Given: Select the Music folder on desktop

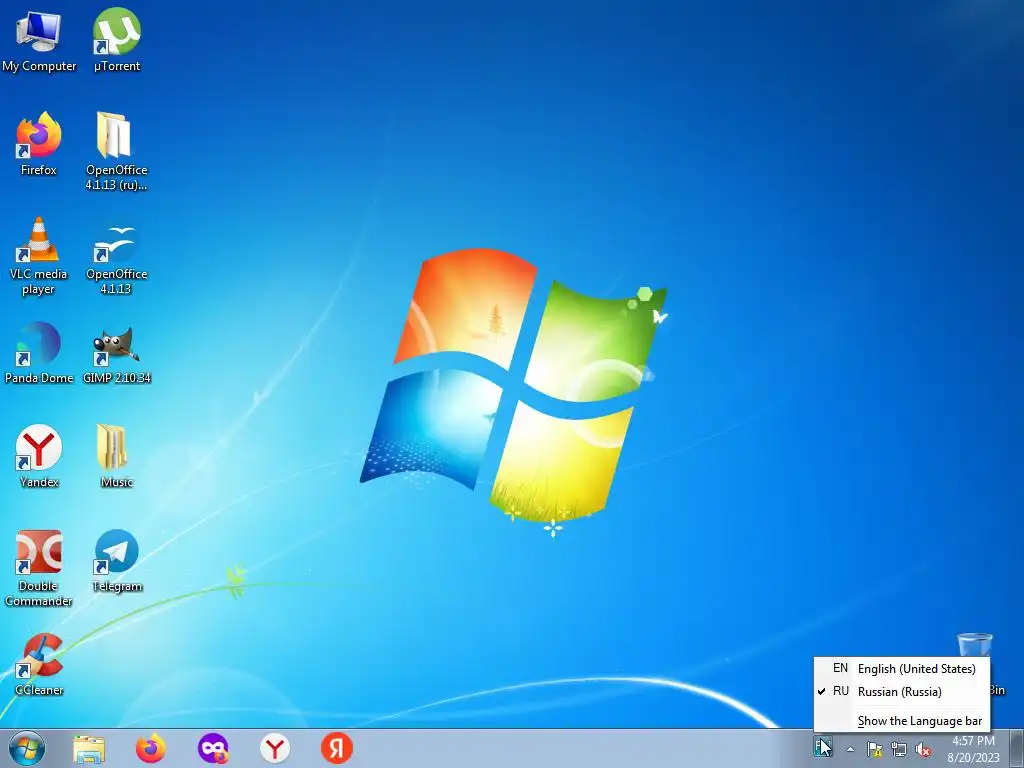Looking at the screenshot, I should (116, 456).
